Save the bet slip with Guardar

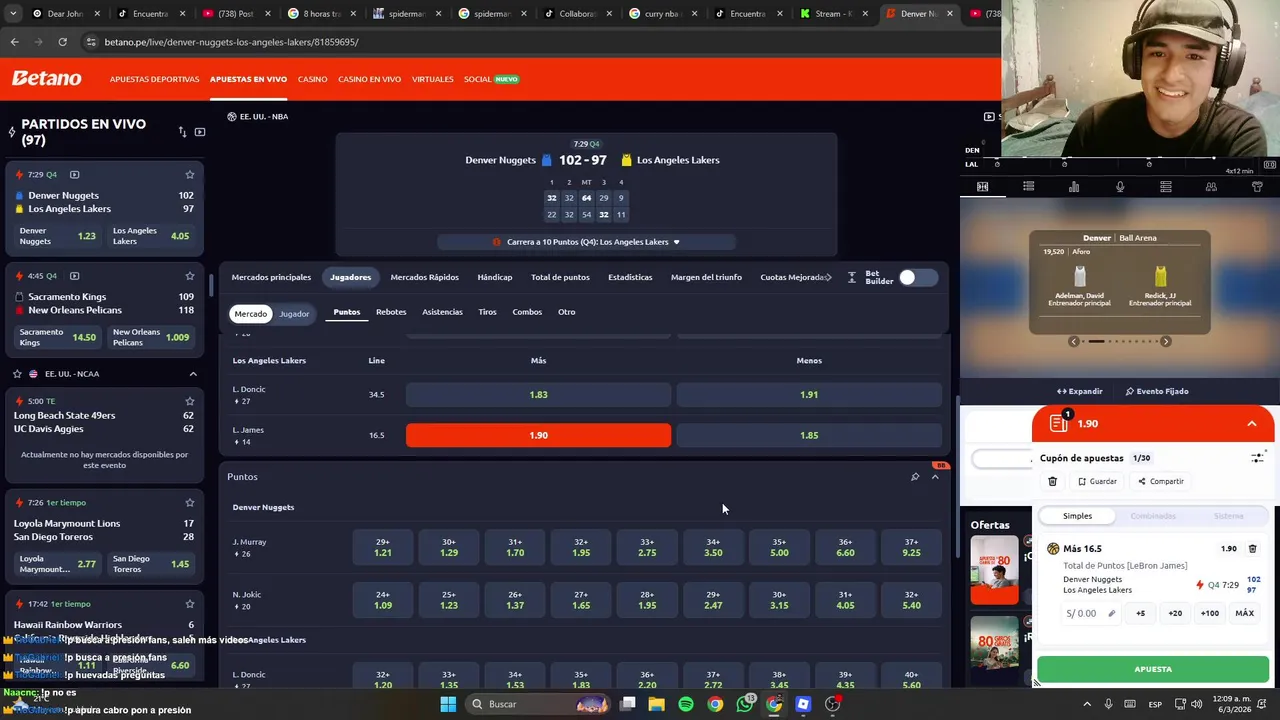(1097, 482)
